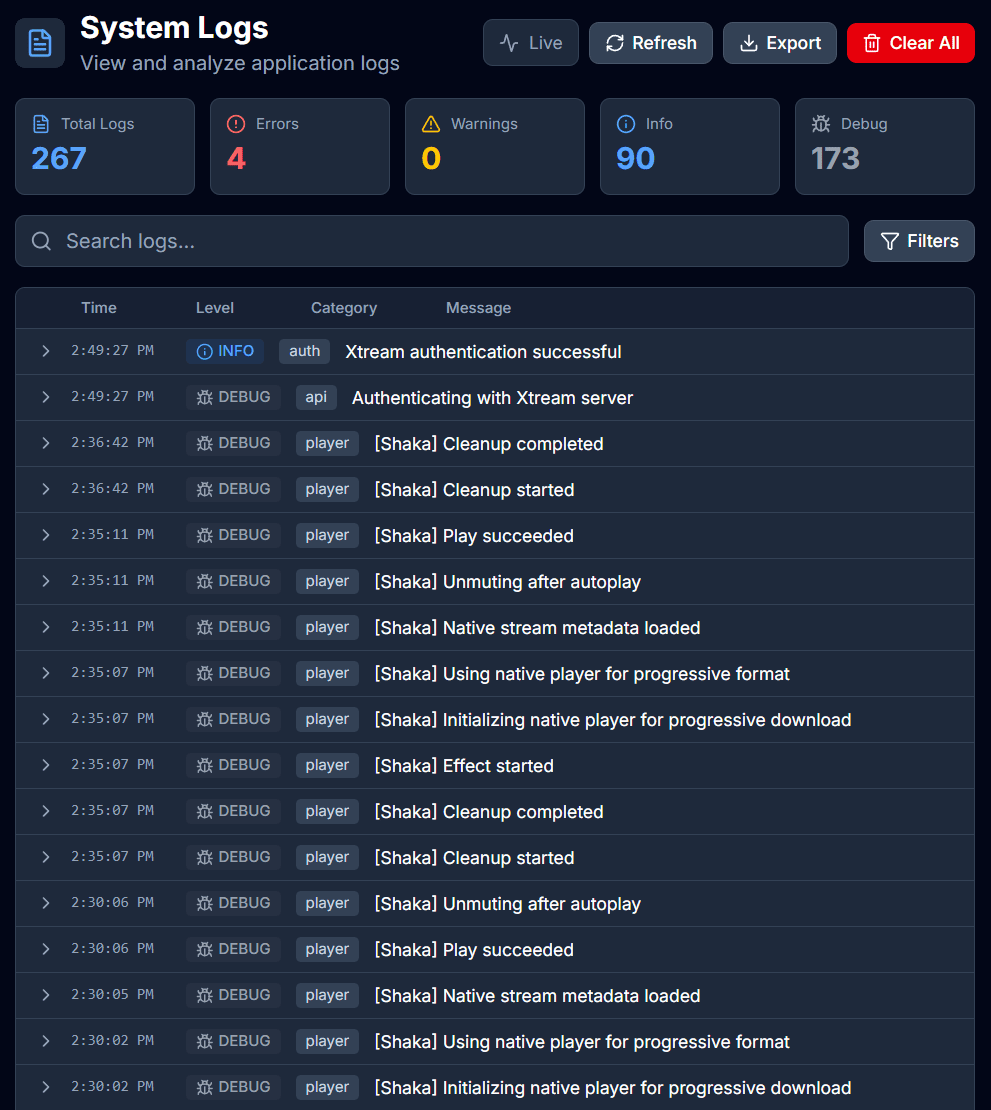
Task: Toggle the DEBUG badge on the api log row
Action: click(x=233, y=397)
